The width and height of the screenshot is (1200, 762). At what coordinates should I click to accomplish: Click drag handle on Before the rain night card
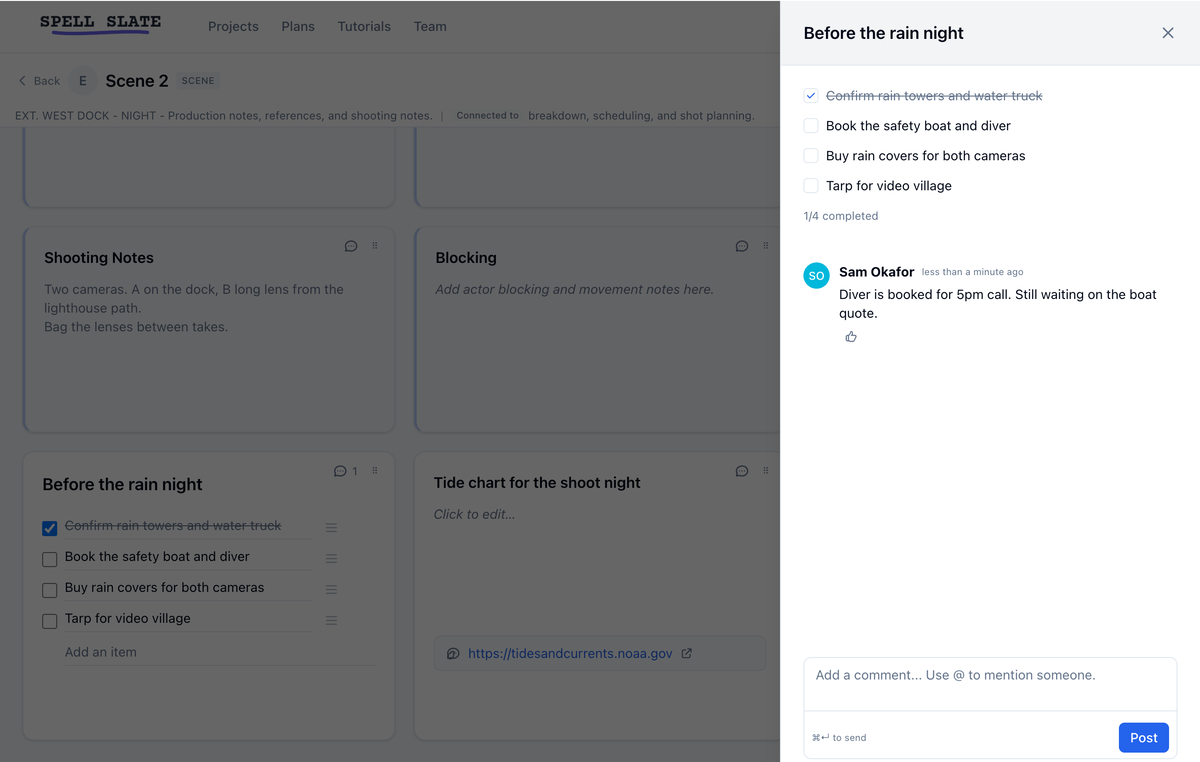pos(375,471)
